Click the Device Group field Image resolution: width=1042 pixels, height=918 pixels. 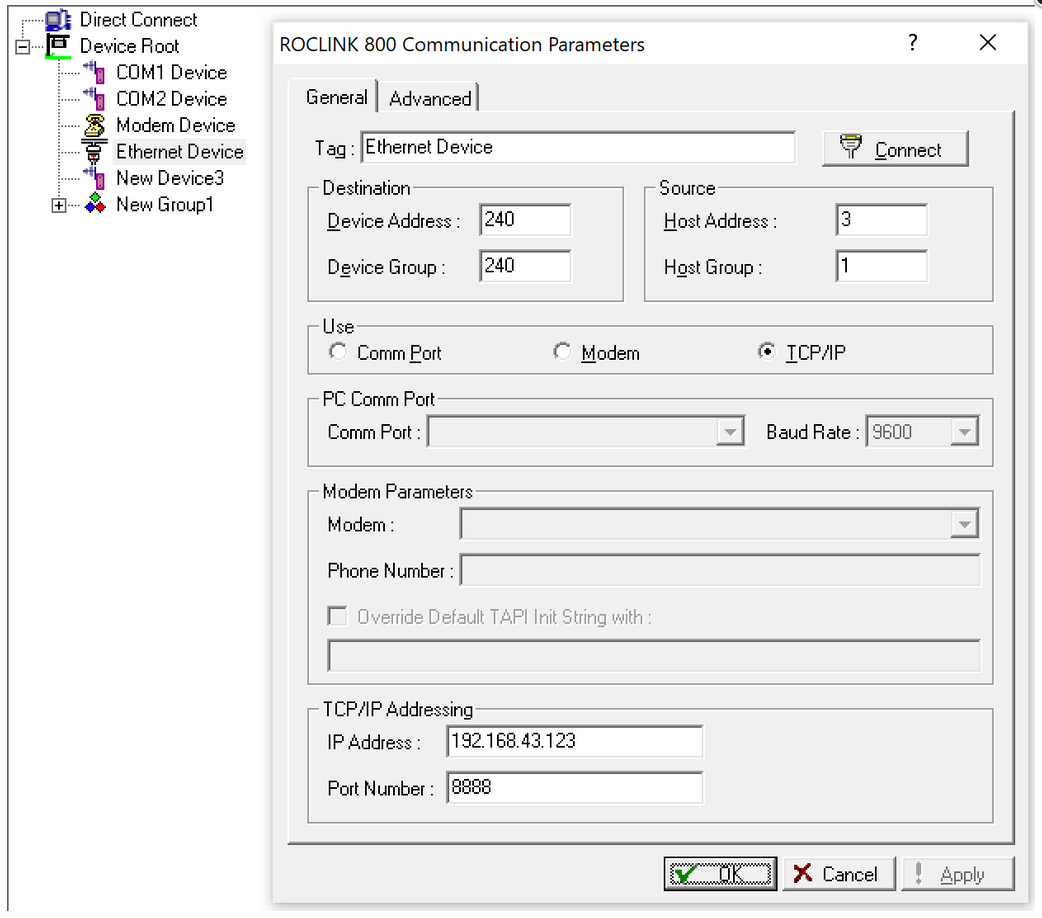[525, 266]
